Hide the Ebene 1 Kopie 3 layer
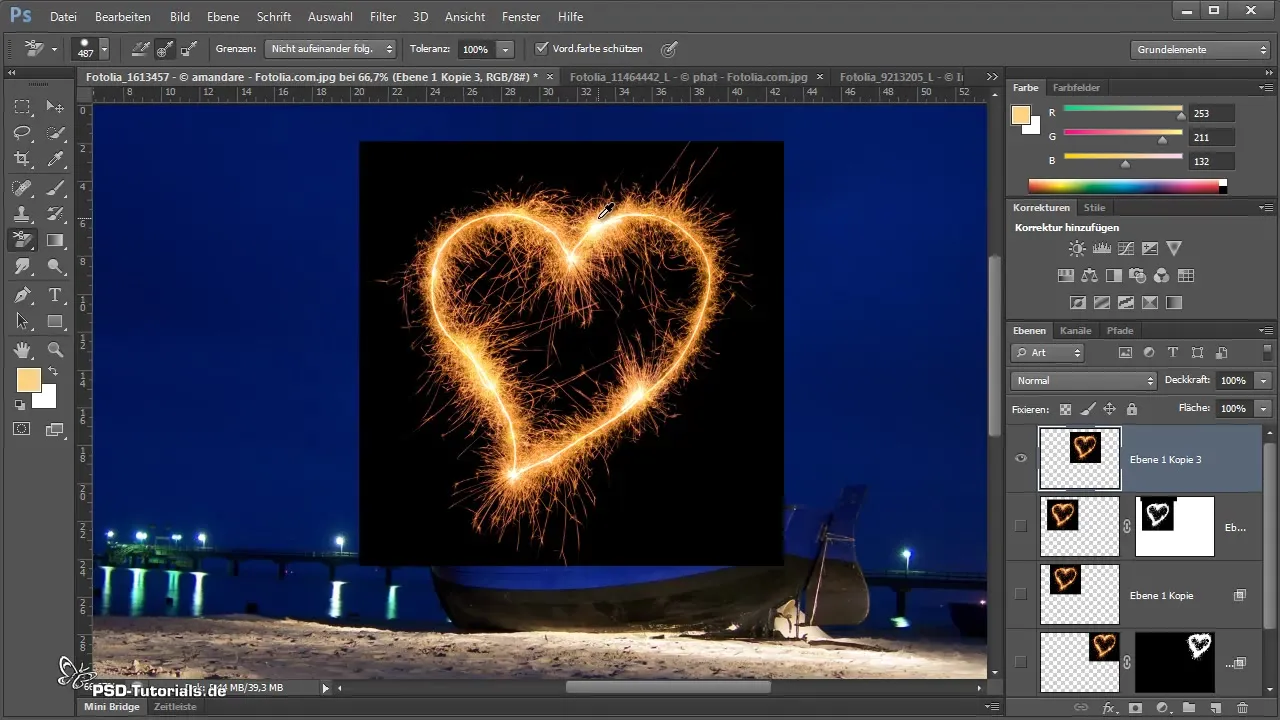The image size is (1280, 720). (1021, 459)
